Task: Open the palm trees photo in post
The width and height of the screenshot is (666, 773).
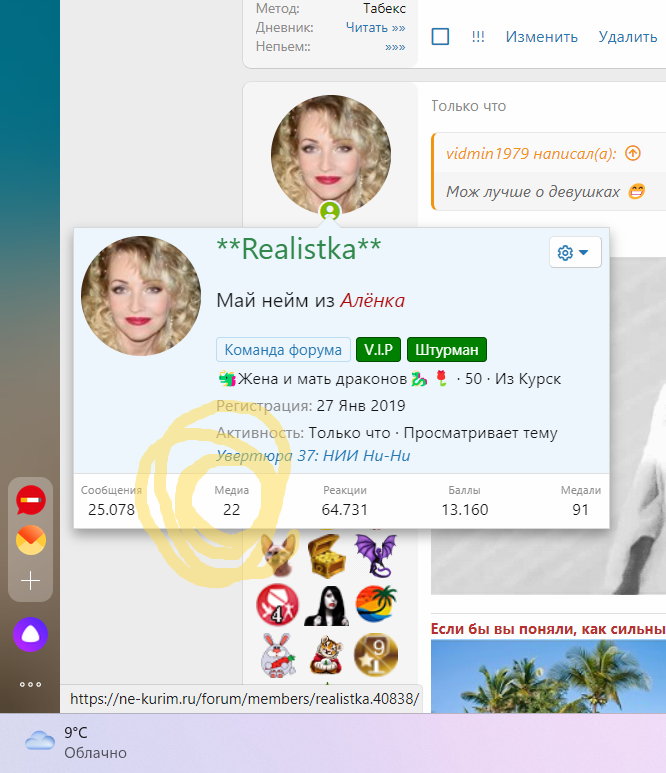Action: tap(548, 676)
